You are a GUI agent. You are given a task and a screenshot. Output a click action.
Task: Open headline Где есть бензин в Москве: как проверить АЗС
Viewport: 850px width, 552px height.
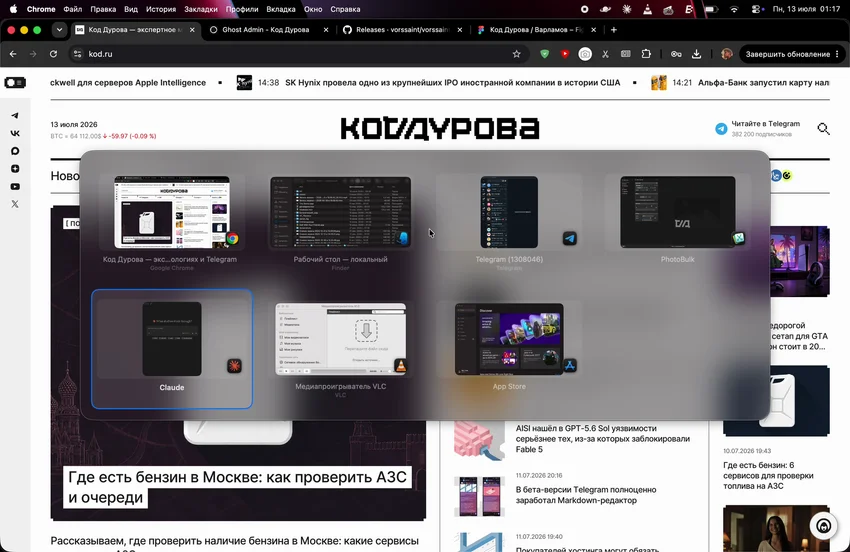point(237,487)
